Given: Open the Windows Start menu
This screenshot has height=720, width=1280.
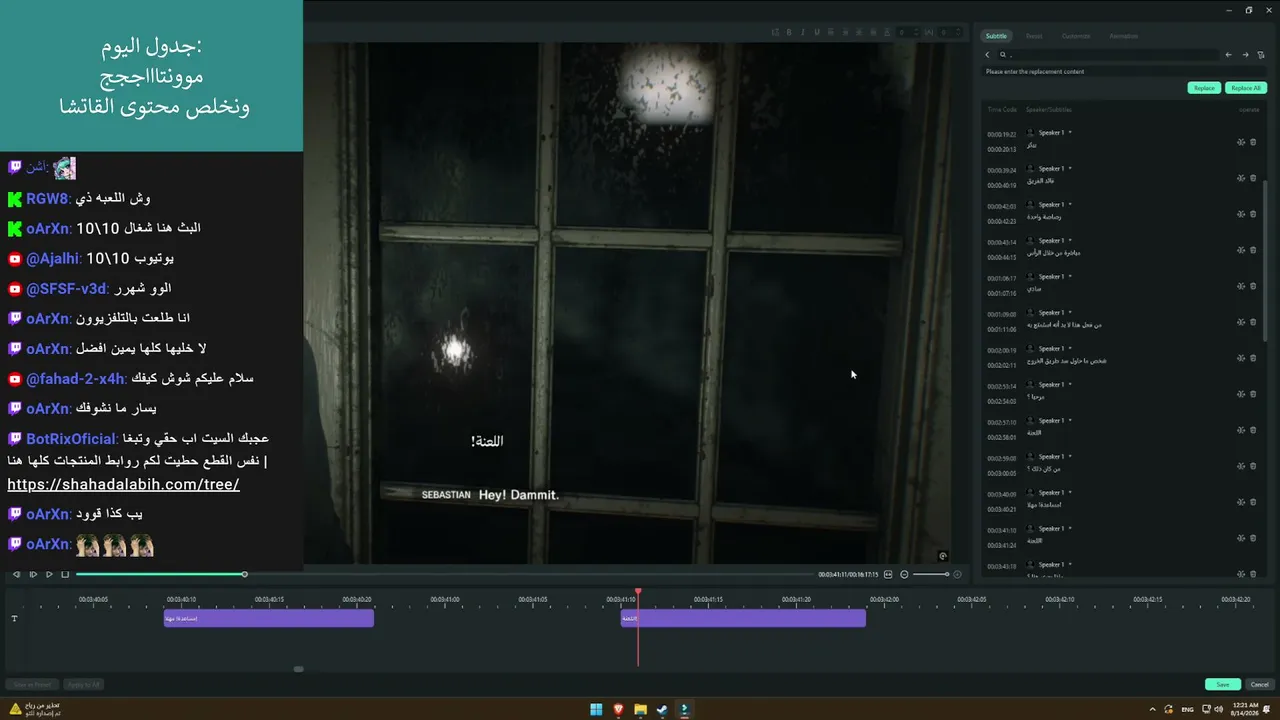Looking at the screenshot, I should [596, 709].
